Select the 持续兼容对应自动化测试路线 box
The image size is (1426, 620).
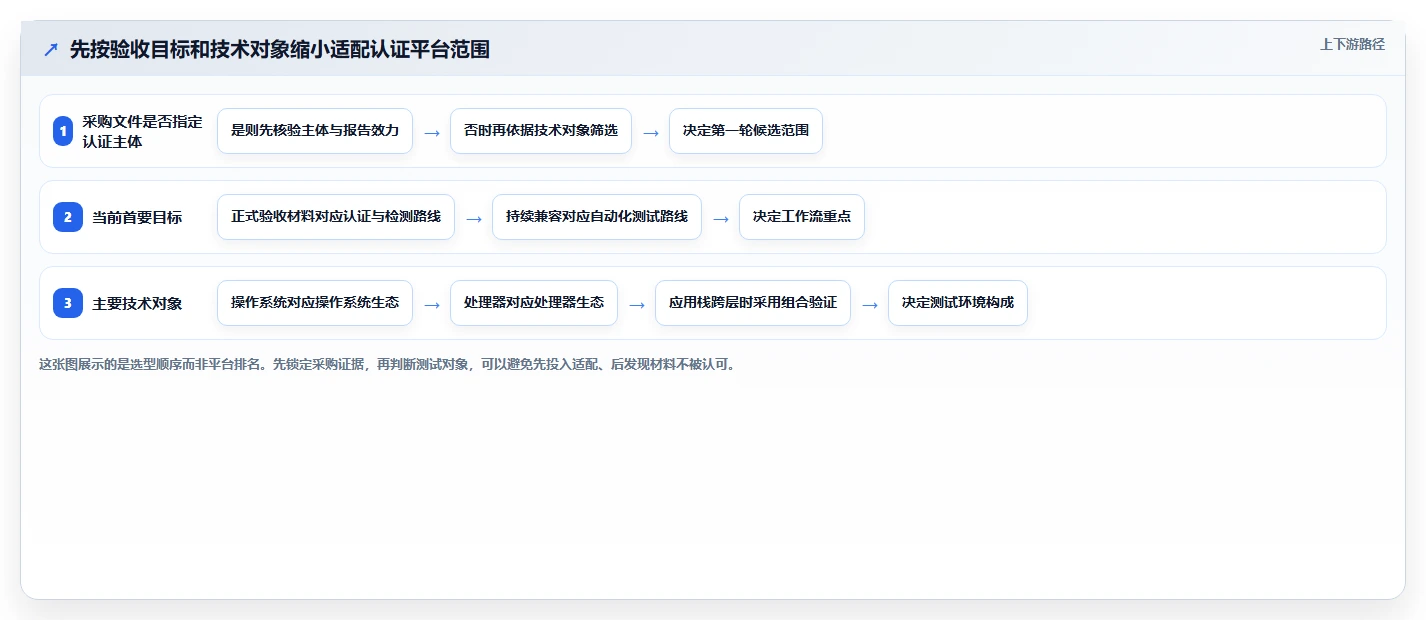597,217
